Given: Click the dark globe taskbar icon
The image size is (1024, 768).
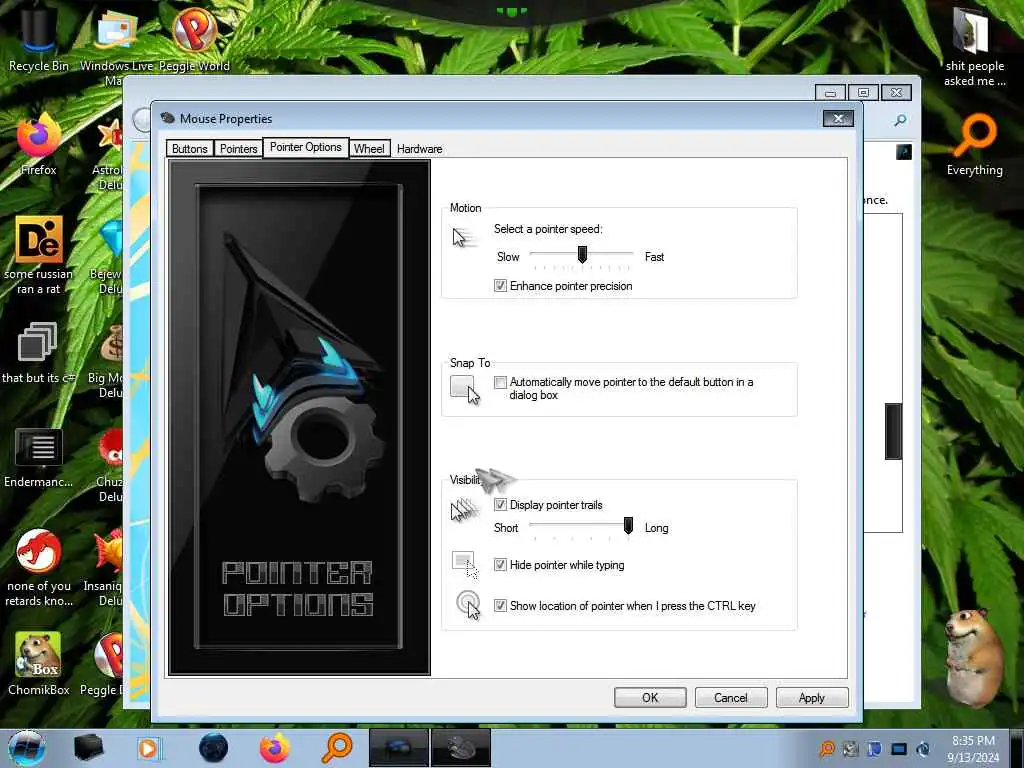Looking at the screenshot, I should point(213,748).
